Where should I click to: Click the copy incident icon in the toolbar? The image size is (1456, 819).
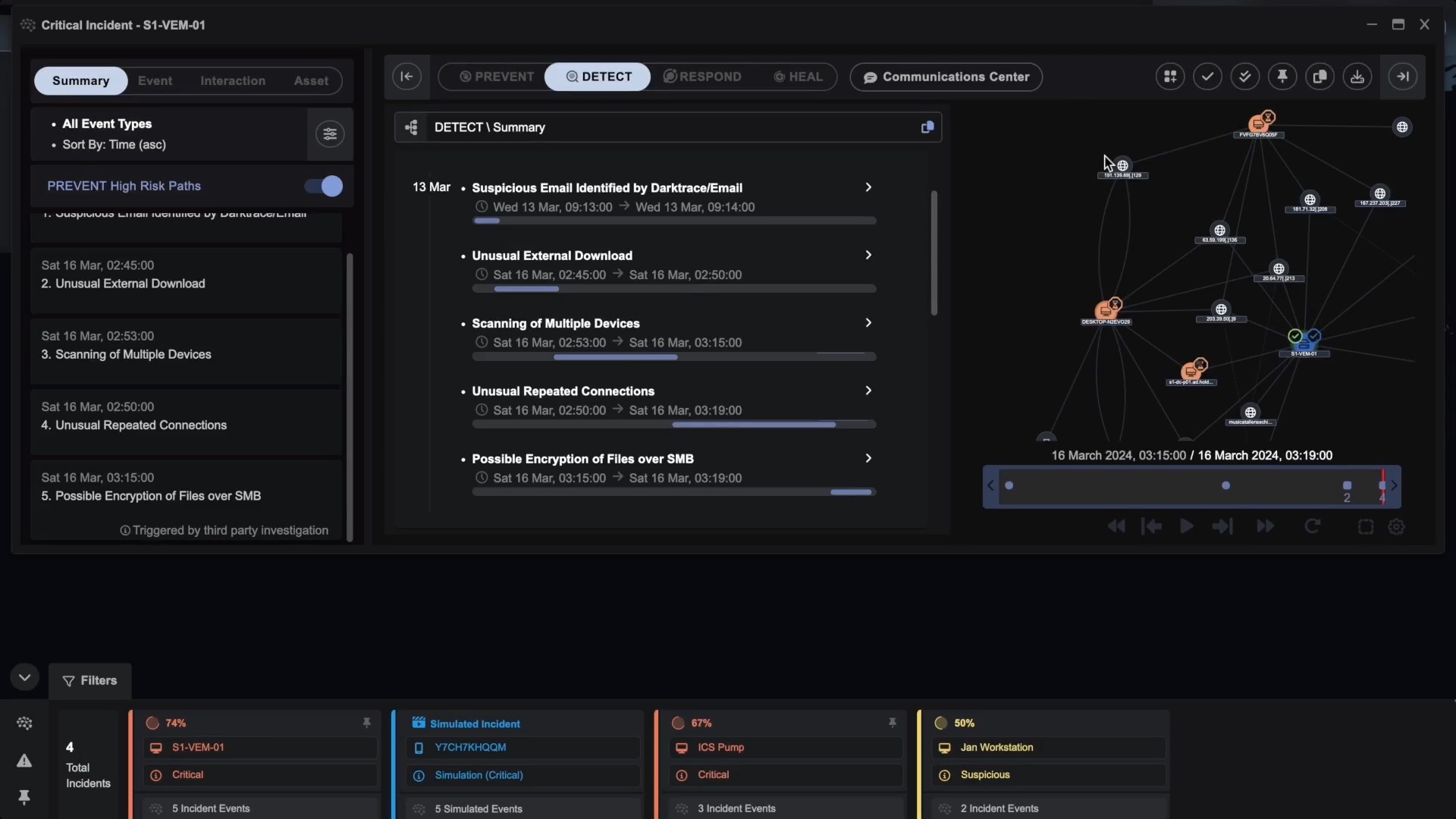pos(1319,77)
